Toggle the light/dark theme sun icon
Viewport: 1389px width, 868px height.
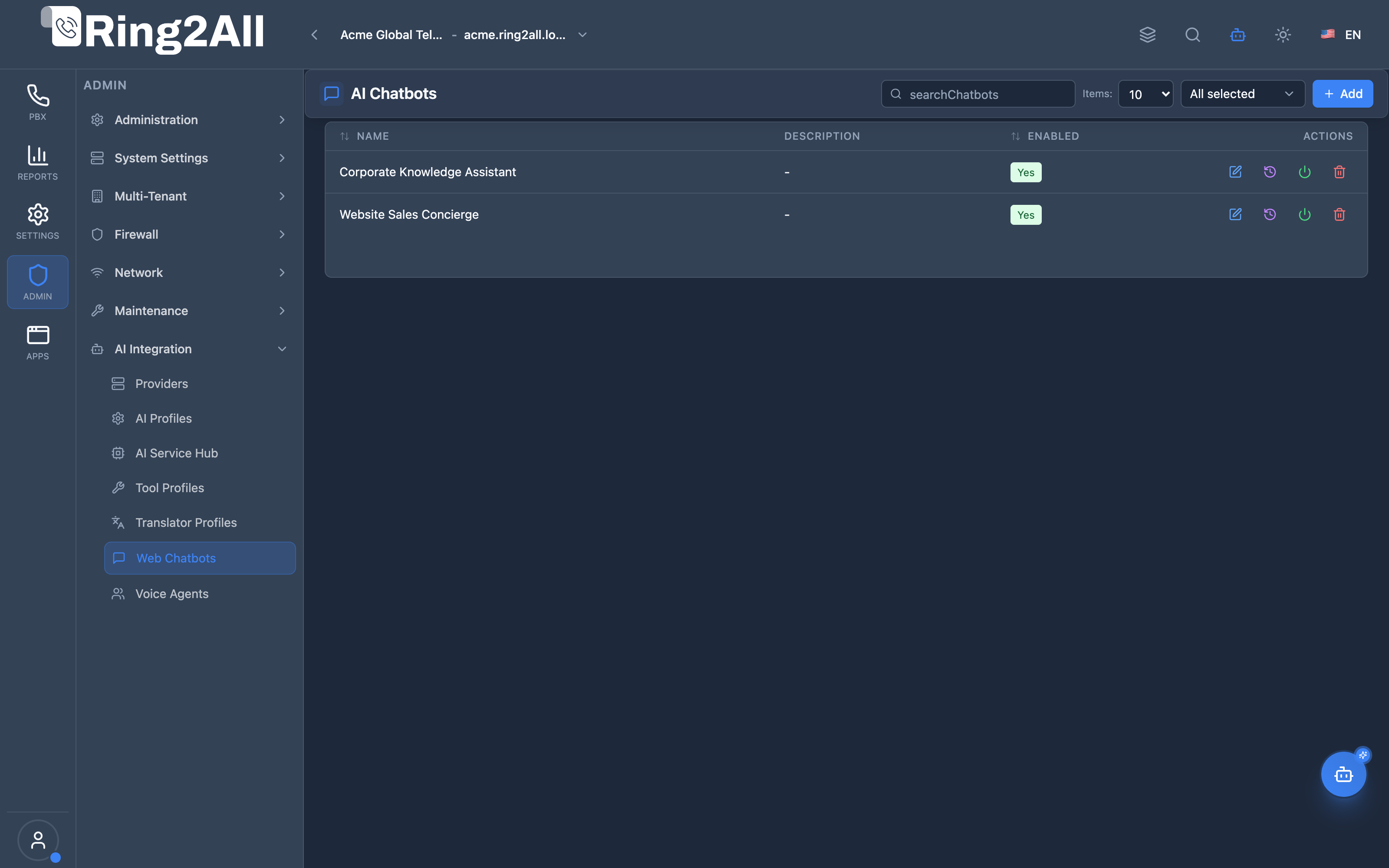[x=1283, y=34]
